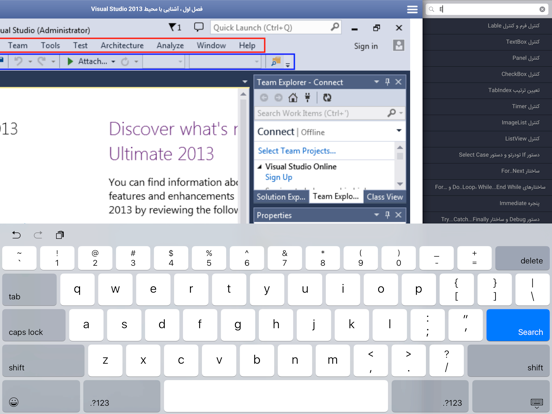Screen dimensions: 552x414
Task: Click the Redo icon in Visual Studio toolbar
Action: click(42, 61)
